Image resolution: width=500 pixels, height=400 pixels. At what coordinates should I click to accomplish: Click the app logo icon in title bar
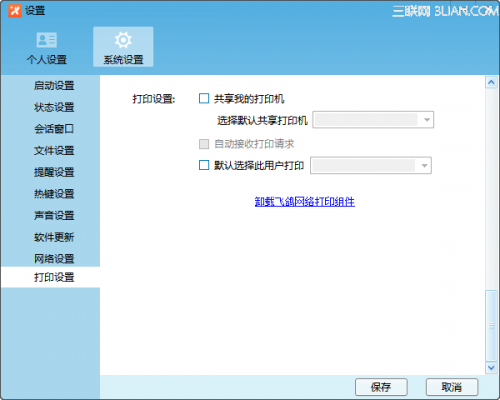point(15,11)
